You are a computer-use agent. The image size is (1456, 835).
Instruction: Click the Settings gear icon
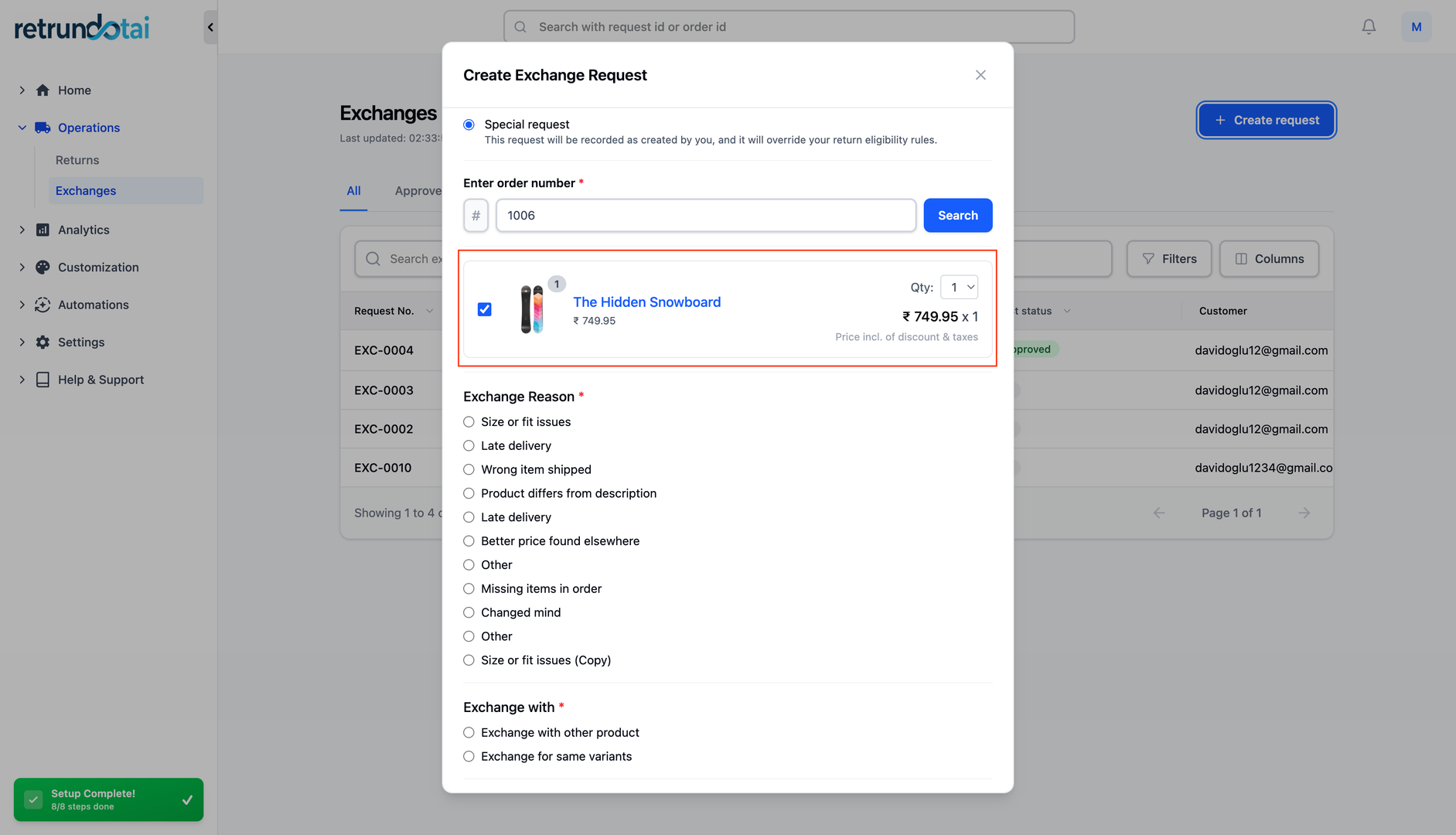tap(43, 343)
